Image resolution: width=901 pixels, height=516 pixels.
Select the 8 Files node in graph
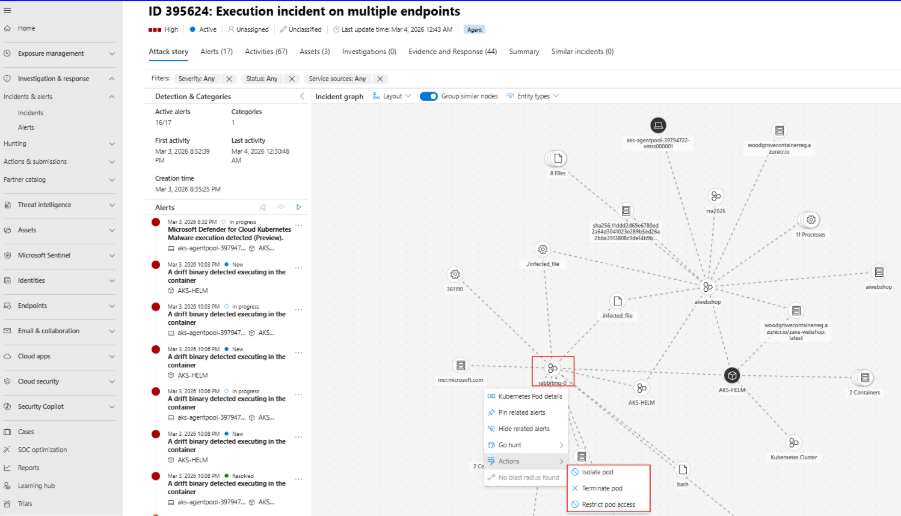[x=557, y=159]
